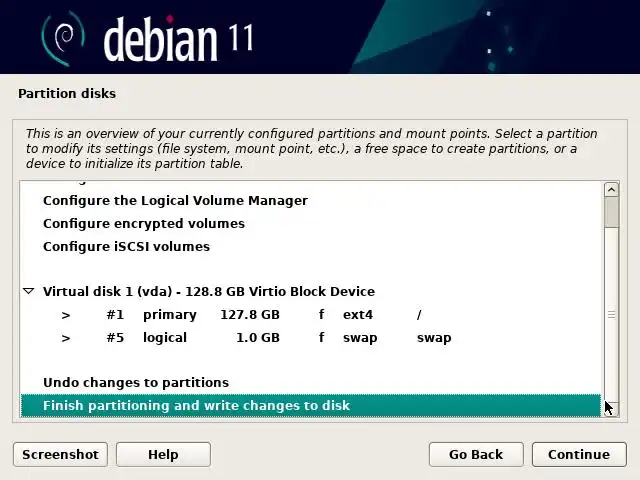The width and height of the screenshot is (640, 480).
Task: Choose Undo changes to partitions
Action: point(311,382)
